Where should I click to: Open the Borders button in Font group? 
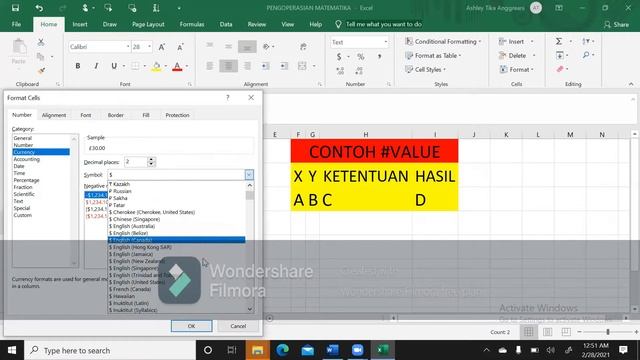[x=135, y=66]
